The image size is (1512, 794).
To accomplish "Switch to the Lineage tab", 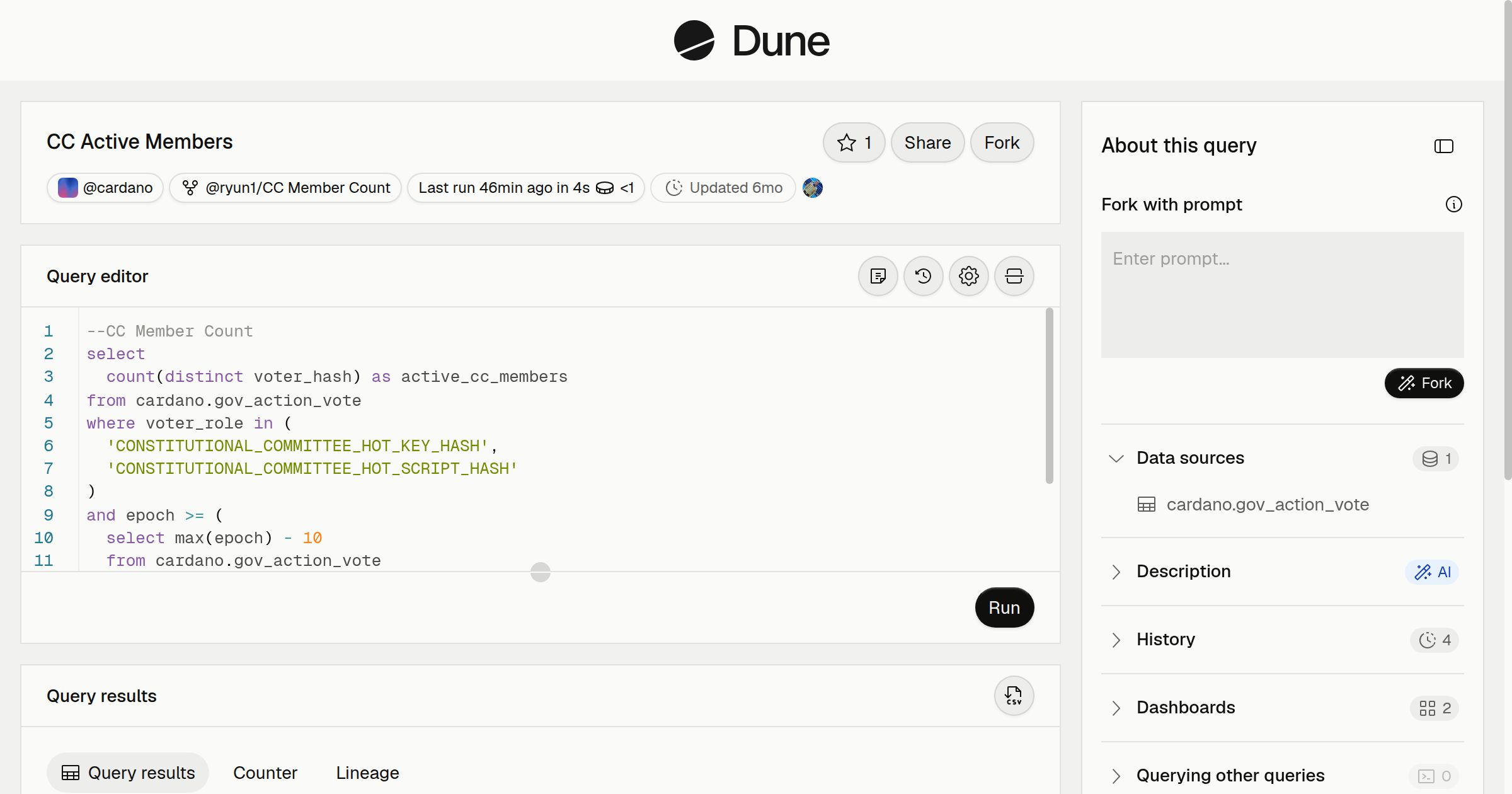I will pyautogui.click(x=367, y=773).
